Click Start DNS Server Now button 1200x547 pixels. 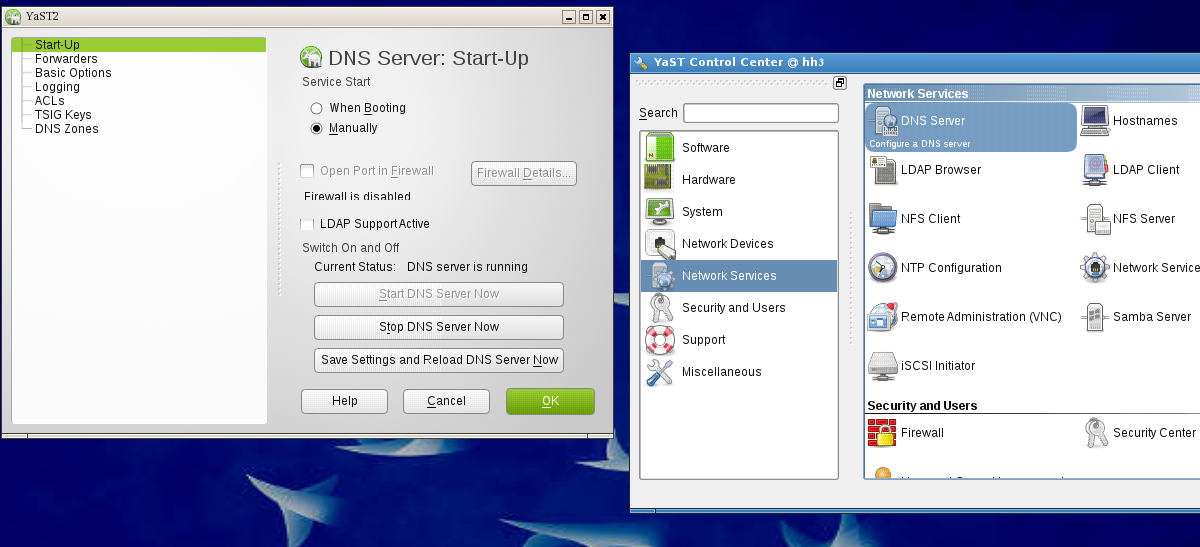pyautogui.click(x=439, y=294)
